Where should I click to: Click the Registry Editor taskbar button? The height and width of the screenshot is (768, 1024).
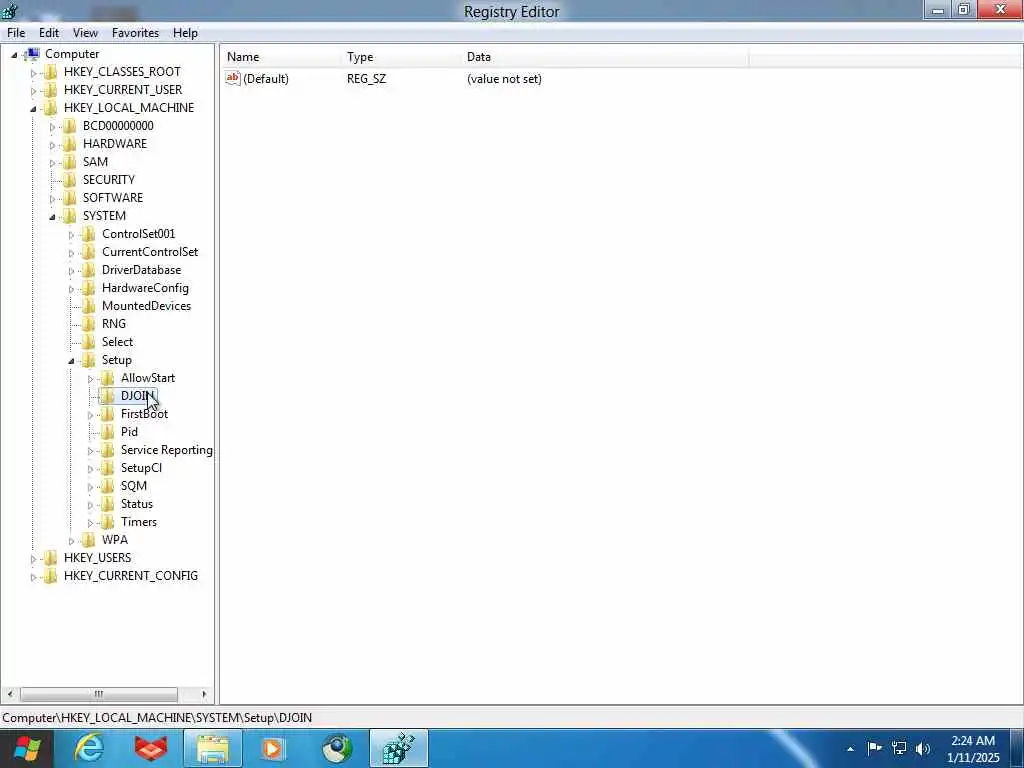[x=399, y=748]
